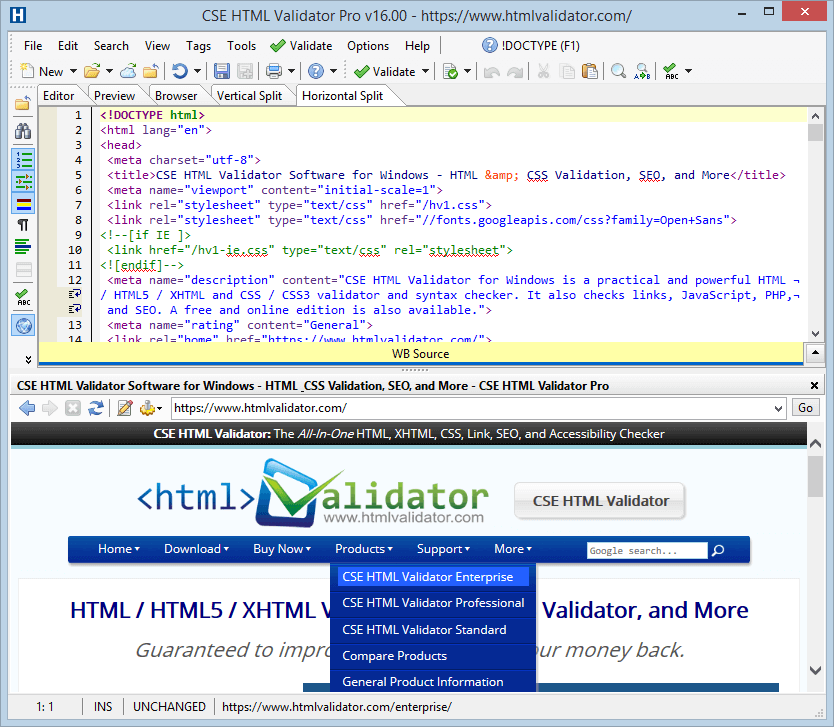Switch to the Vertical Split tab
Screen dimensions: 834x727
point(249,96)
